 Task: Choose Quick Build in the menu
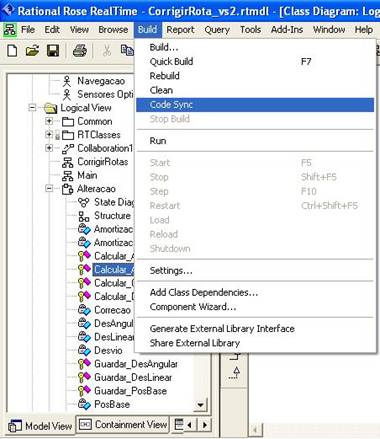tap(255, 62)
